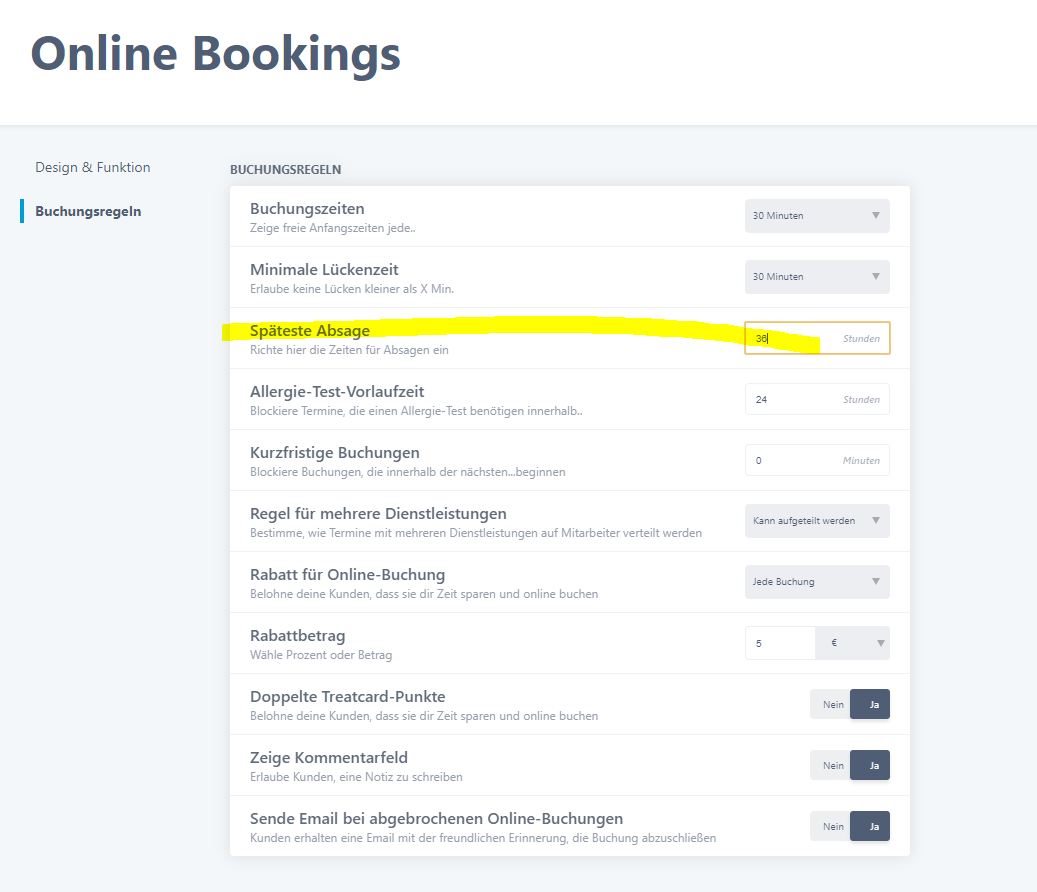Image resolution: width=1037 pixels, height=892 pixels.
Task: Open the Rabattbetrag currency unit dropdown
Action: click(x=852, y=643)
